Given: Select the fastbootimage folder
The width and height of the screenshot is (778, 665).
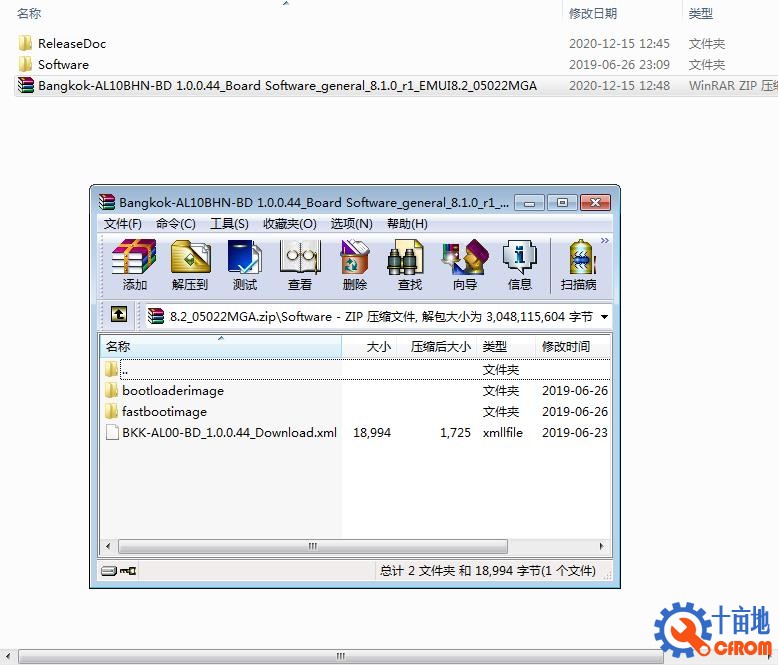Looking at the screenshot, I should 164,412.
